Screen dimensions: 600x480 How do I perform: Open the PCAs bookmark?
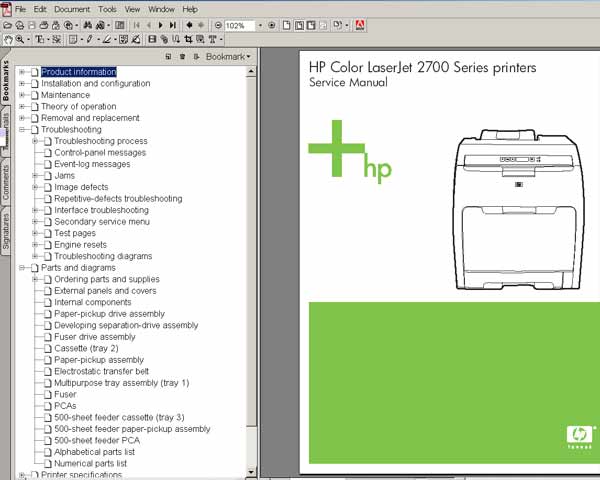(65, 406)
